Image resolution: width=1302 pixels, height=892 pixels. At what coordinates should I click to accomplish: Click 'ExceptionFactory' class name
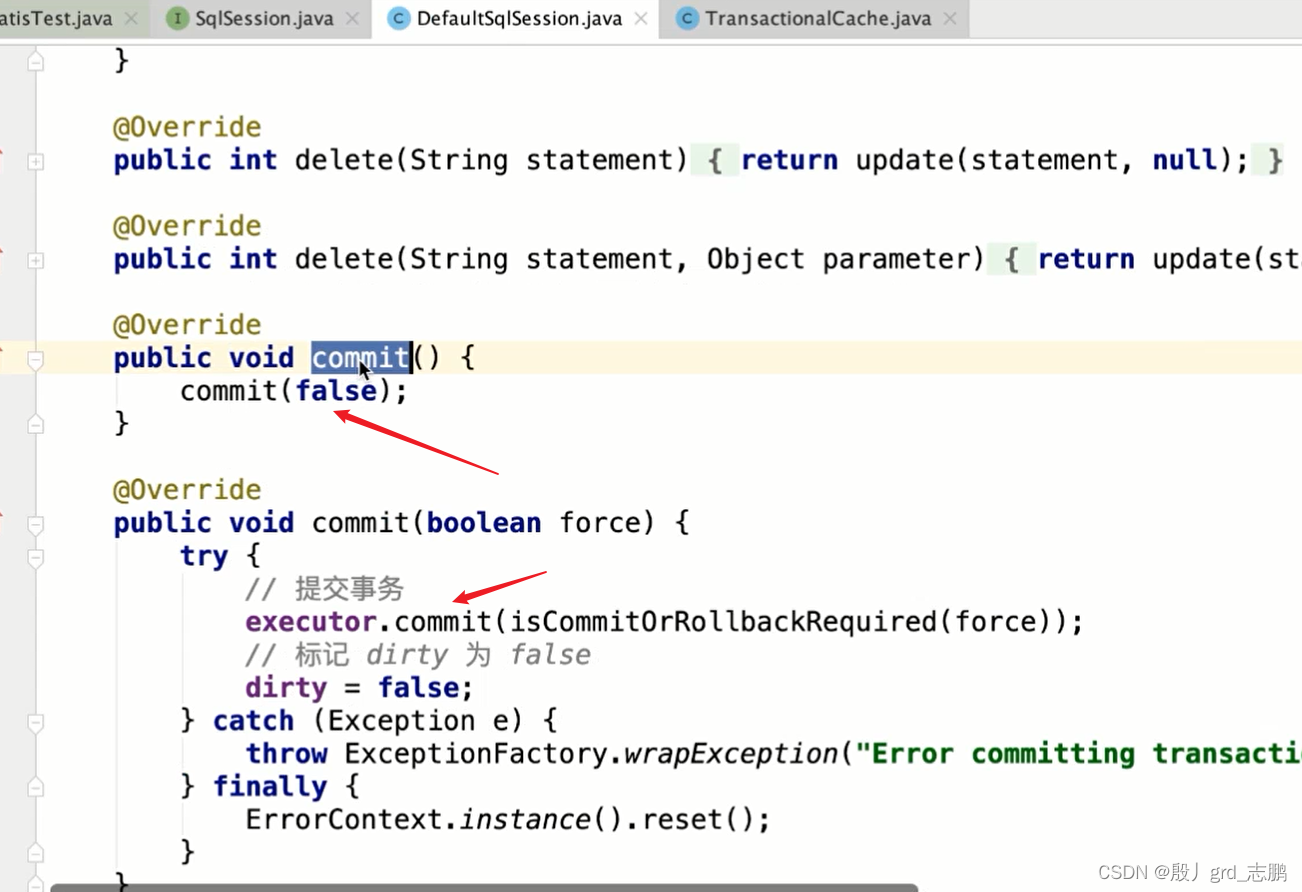[476, 754]
